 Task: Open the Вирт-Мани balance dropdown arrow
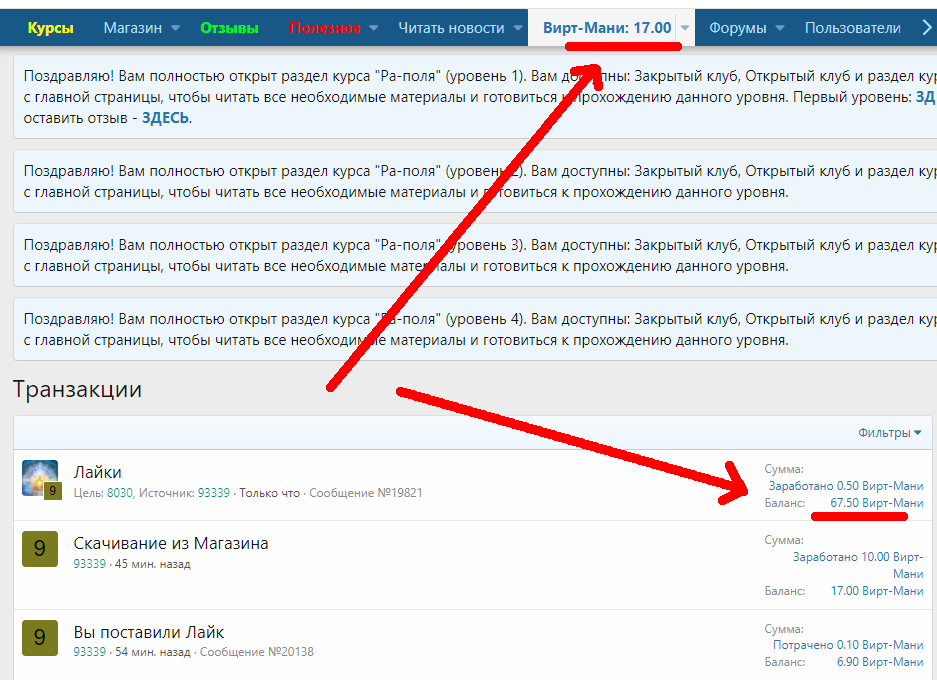[685, 28]
